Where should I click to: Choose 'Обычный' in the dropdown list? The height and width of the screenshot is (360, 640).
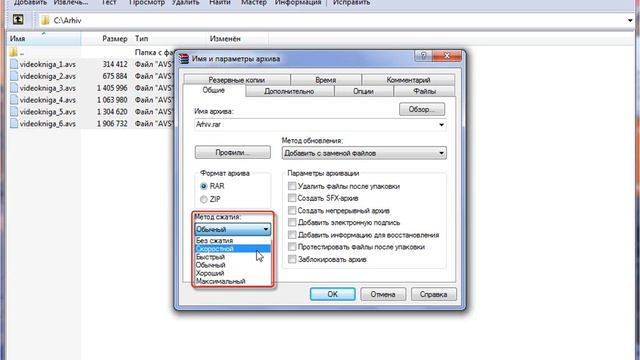232,265
